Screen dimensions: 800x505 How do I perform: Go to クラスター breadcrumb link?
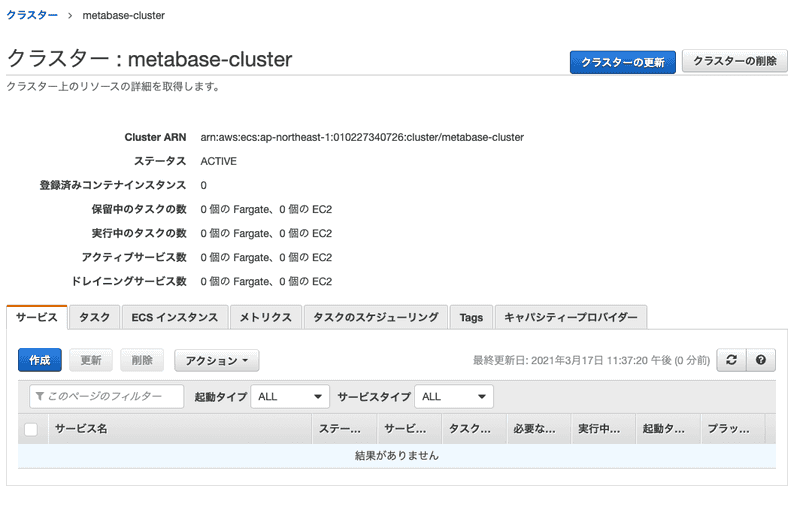[x=32, y=15]
